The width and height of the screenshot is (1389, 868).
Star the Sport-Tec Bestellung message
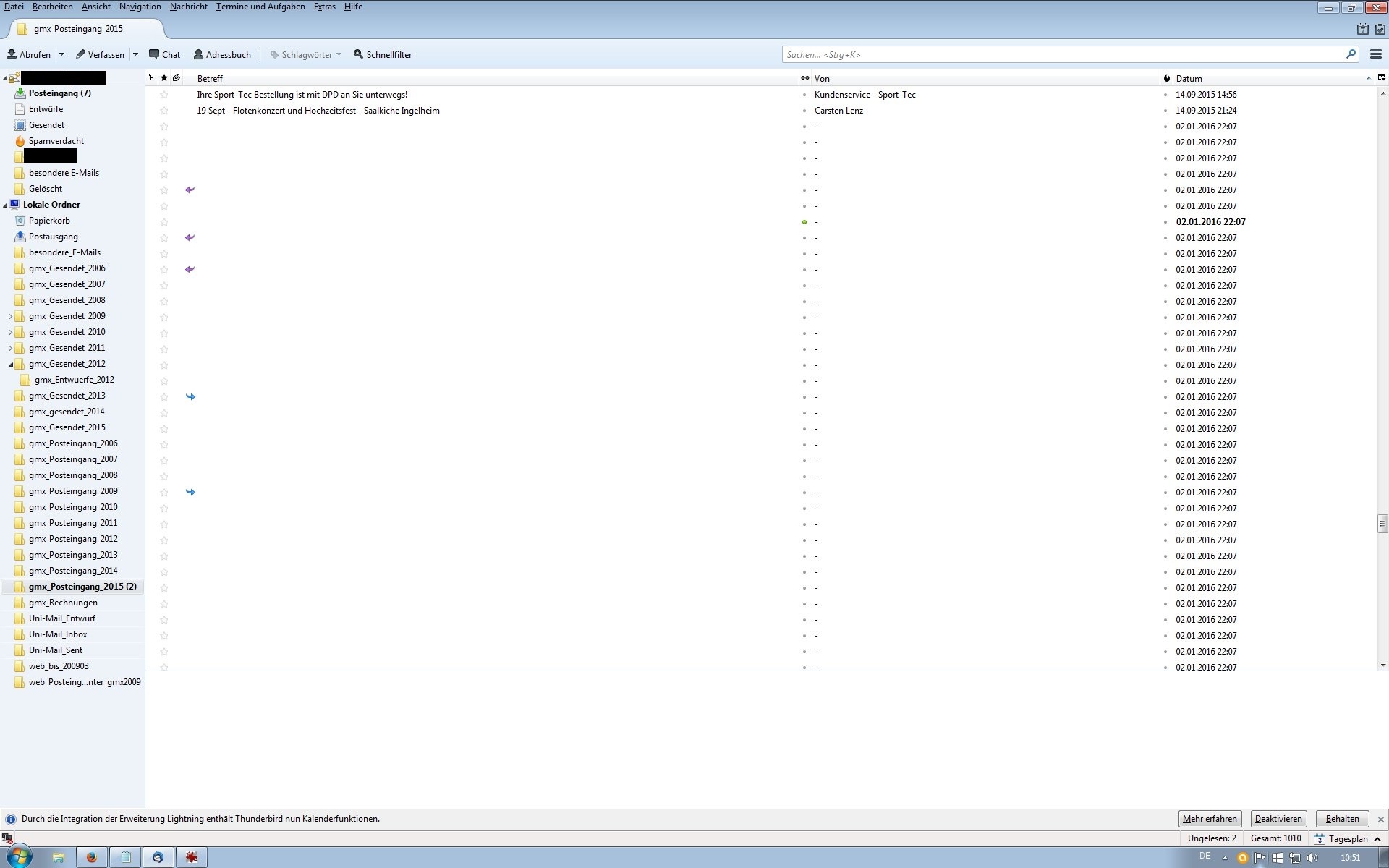(x=164, y=95)
